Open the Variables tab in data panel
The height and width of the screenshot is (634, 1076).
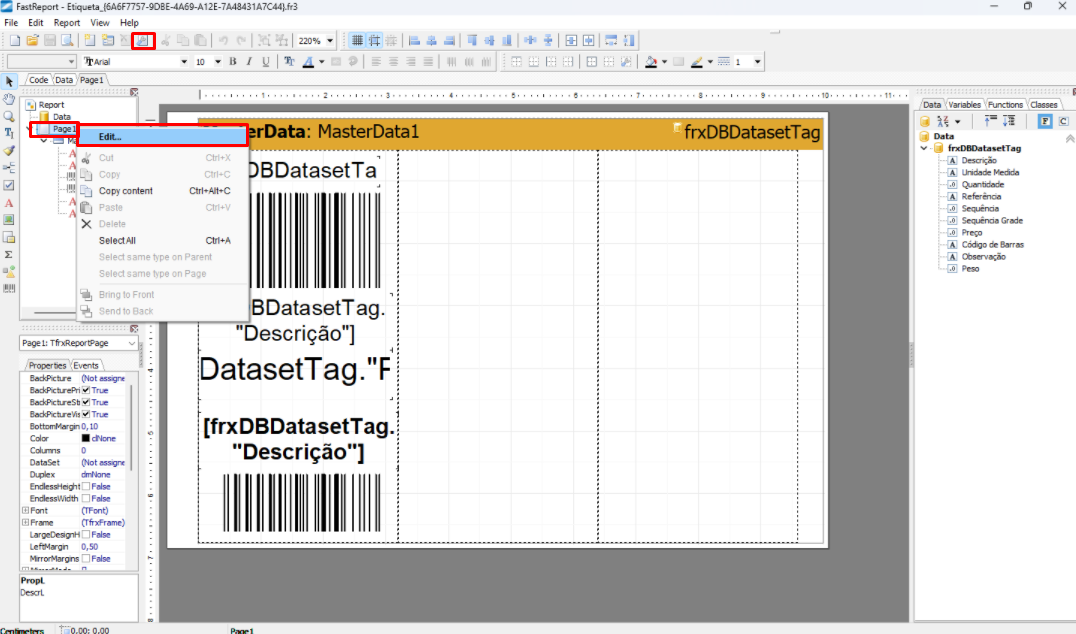(x=964, y=104)
